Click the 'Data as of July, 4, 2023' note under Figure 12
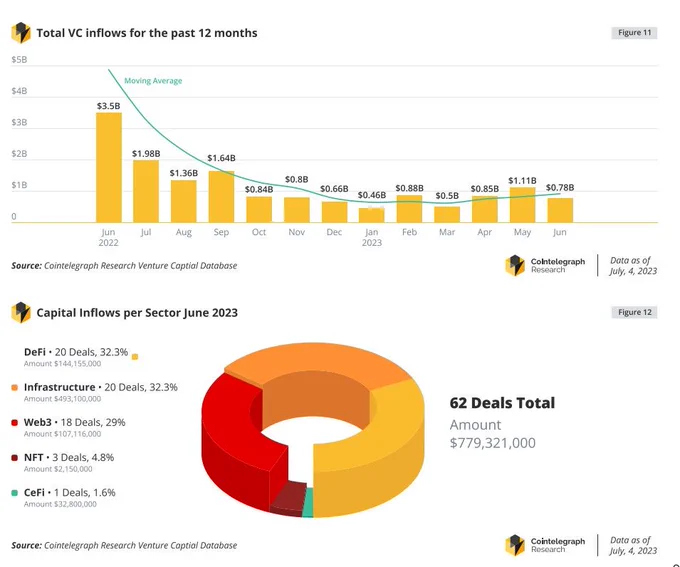The height and width of the screenshot is (567, 680). (x=633, y=545)
